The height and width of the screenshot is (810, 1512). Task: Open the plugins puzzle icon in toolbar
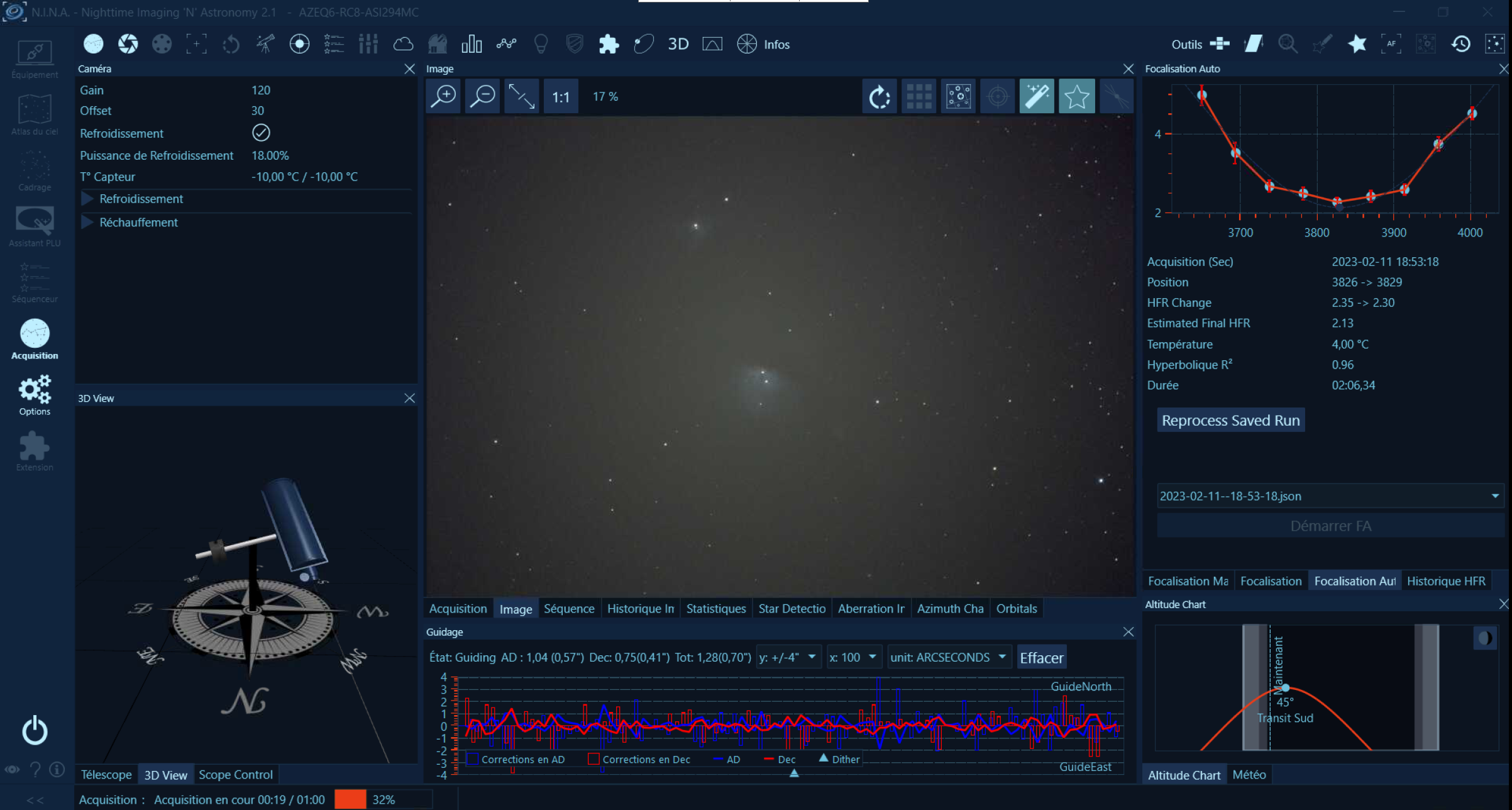pyautogui.click(x=608, y=44)
